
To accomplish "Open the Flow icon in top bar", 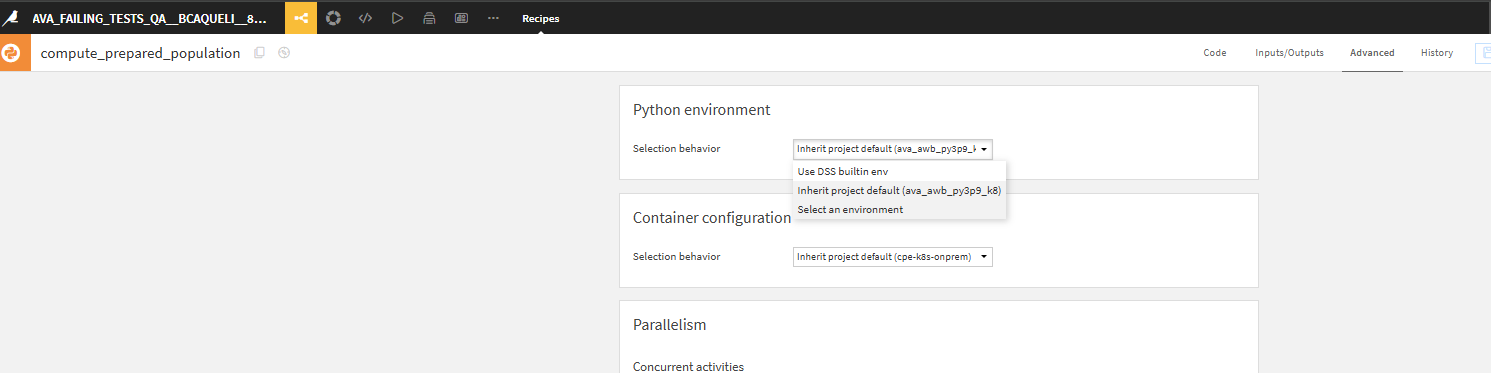I will pyautogui.click(x=301, y=18).
